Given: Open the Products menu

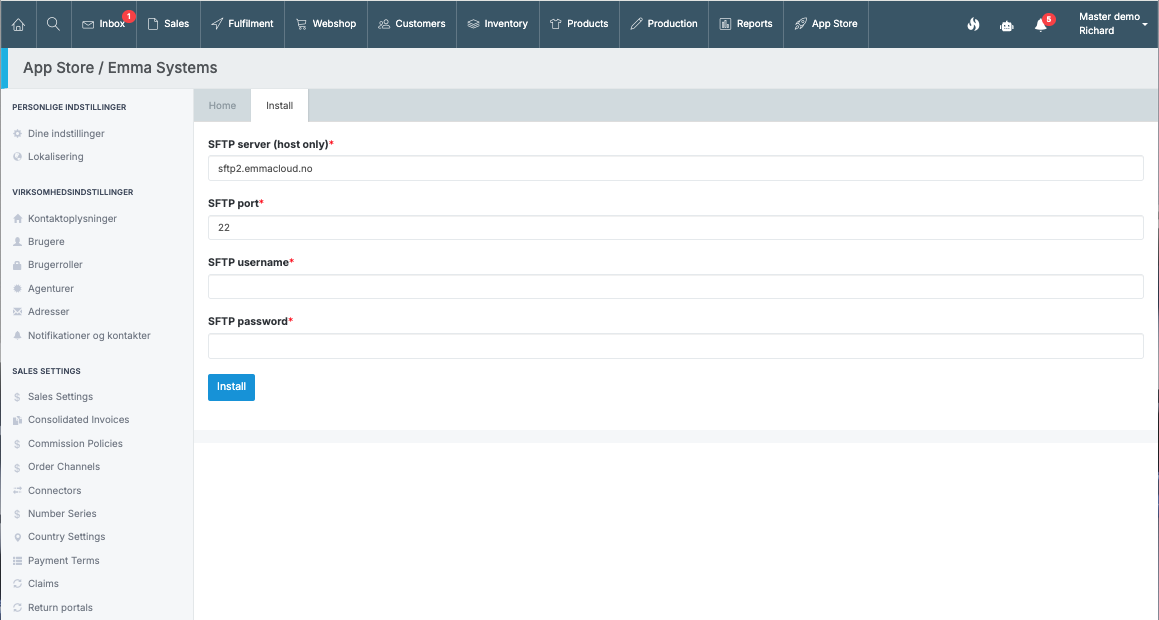Looking at the screenshot, I should (x=580, y=24).
